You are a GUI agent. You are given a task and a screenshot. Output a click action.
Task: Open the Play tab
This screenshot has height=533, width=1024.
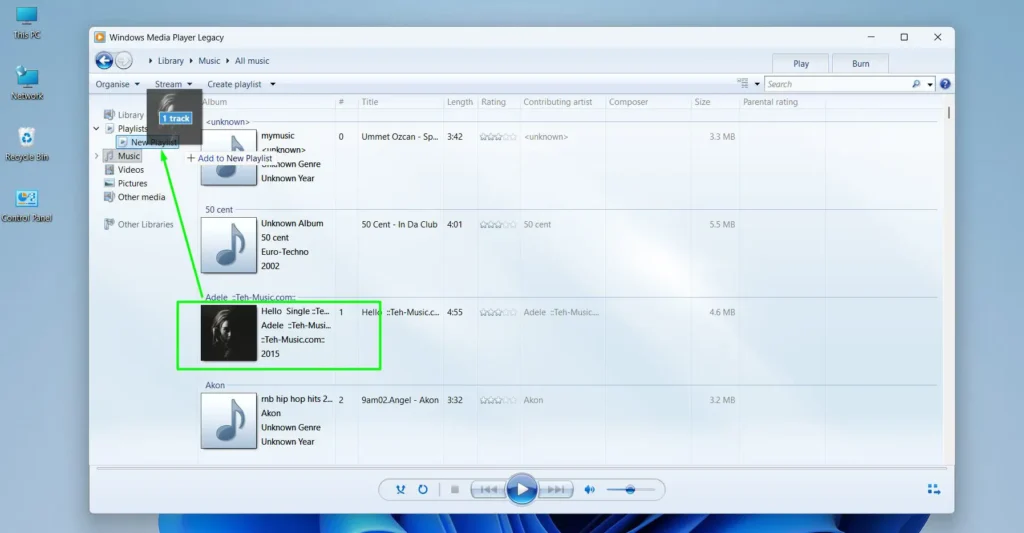coord(801,63)
